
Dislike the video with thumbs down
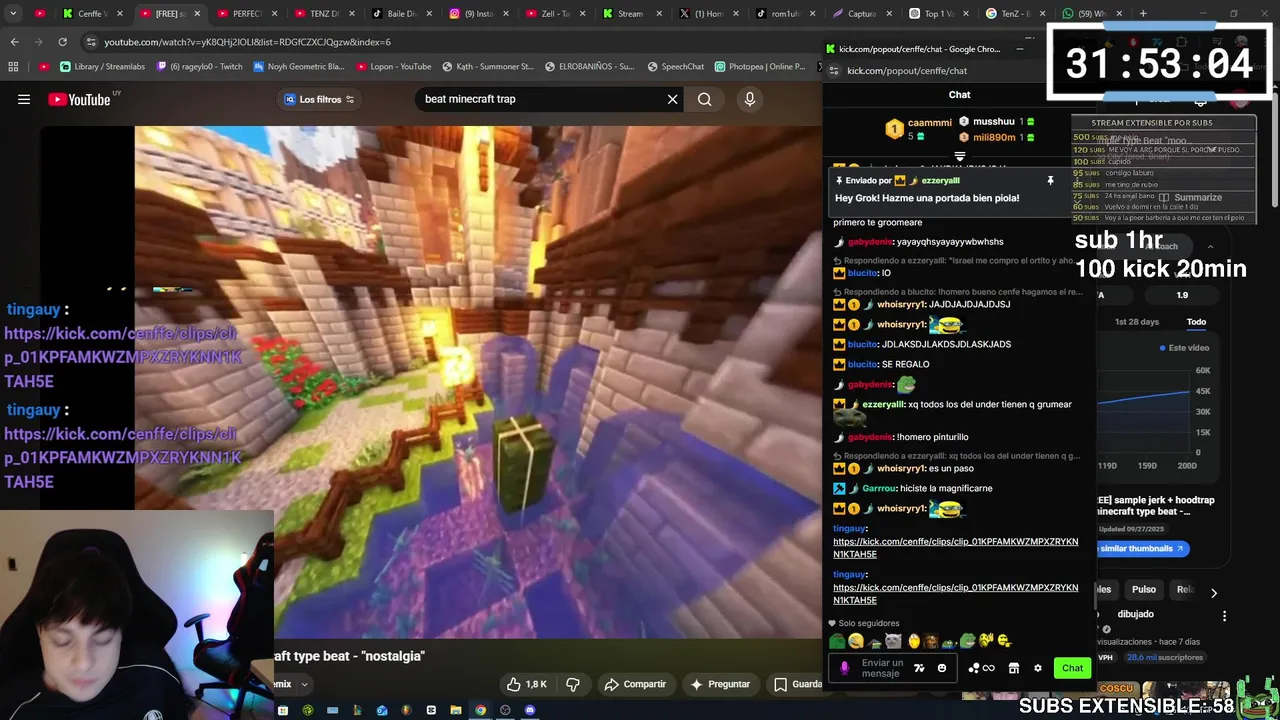click(573, 684)
